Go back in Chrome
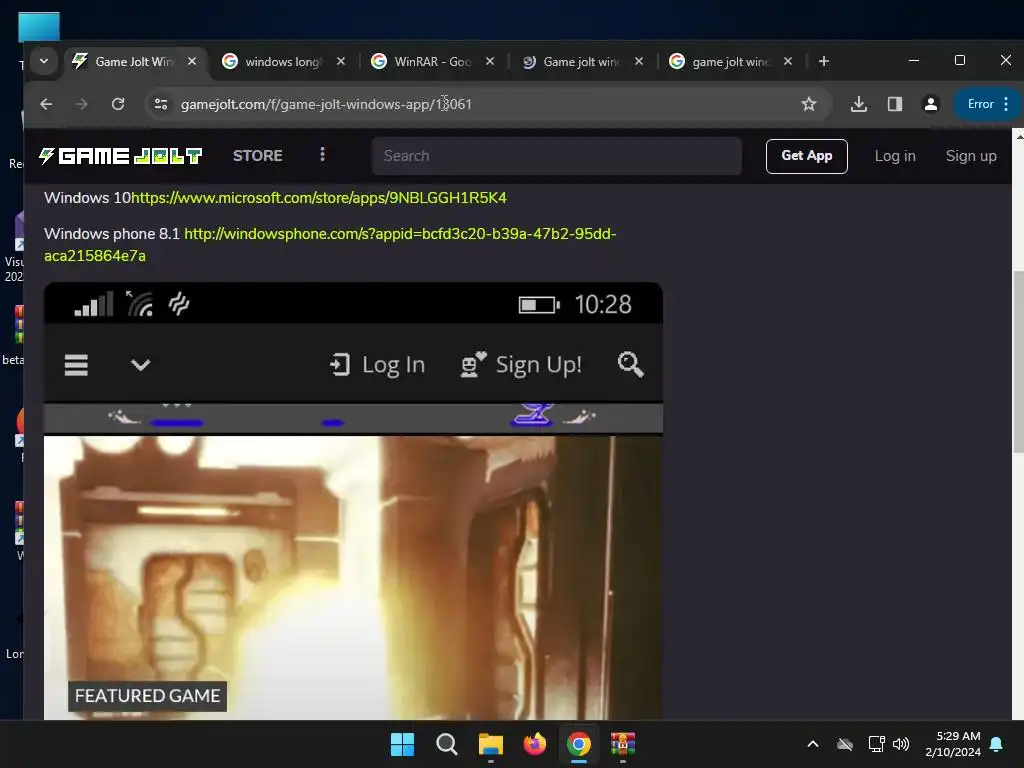The width and height of the screenshot is (1024, 768). pos(46,104)
